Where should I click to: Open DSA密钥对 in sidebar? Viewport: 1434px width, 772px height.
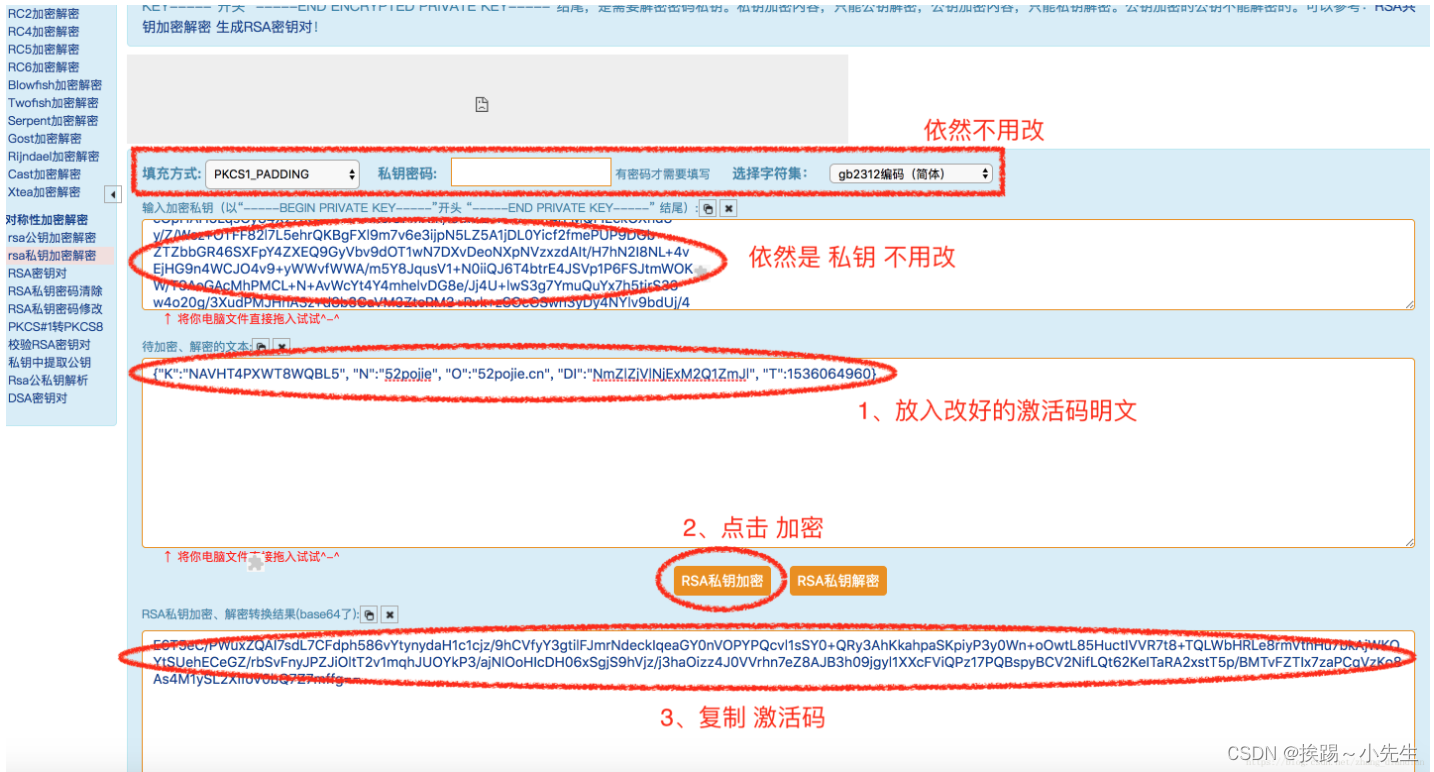click(37, 398)
